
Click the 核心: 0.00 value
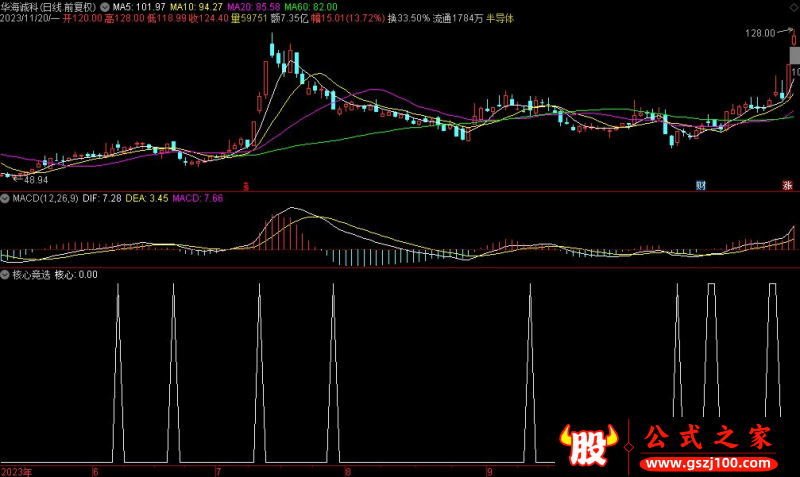click(76, 275)
